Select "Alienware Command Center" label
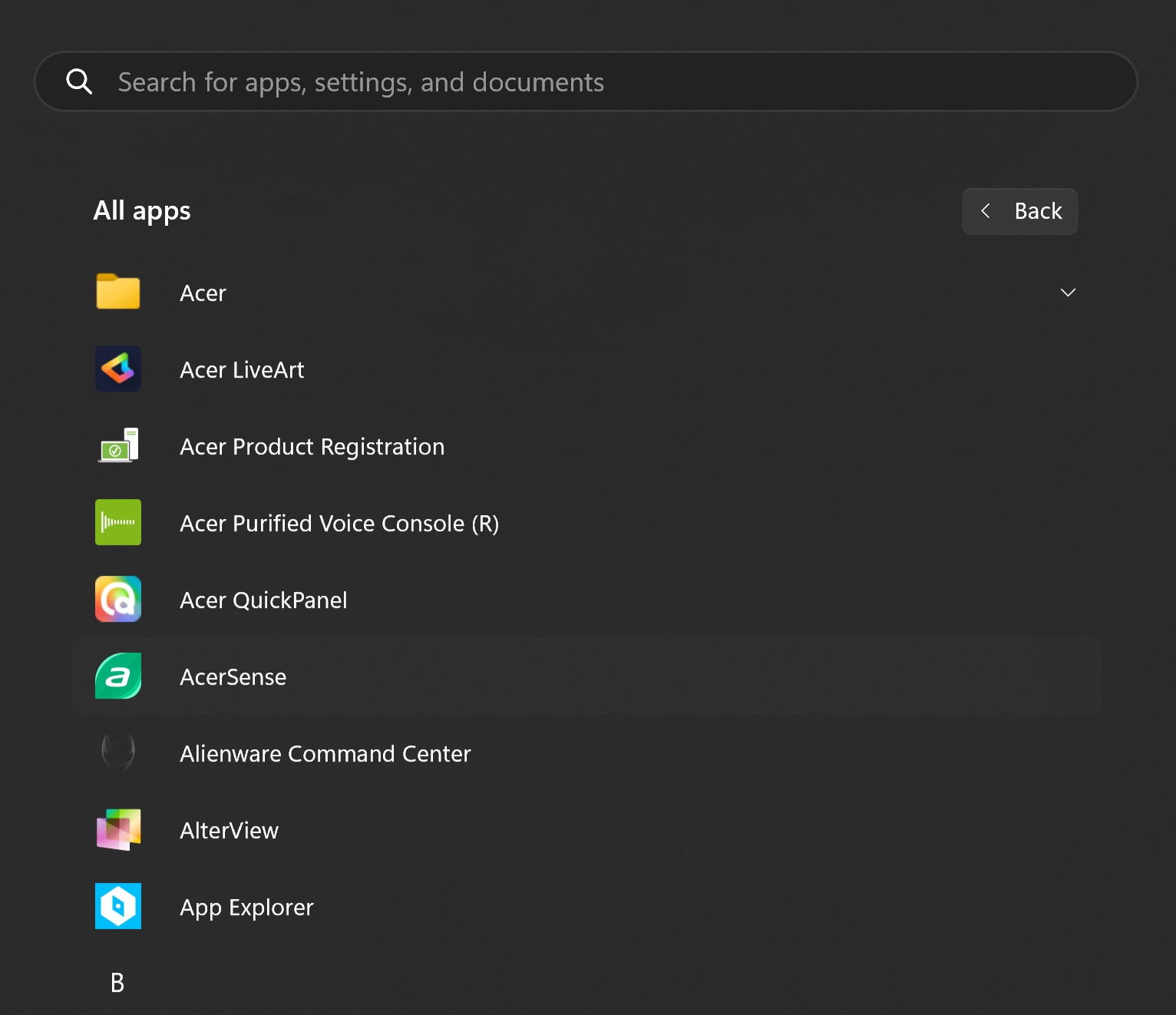This screenshot has height=1015, width=1176. 325,754
